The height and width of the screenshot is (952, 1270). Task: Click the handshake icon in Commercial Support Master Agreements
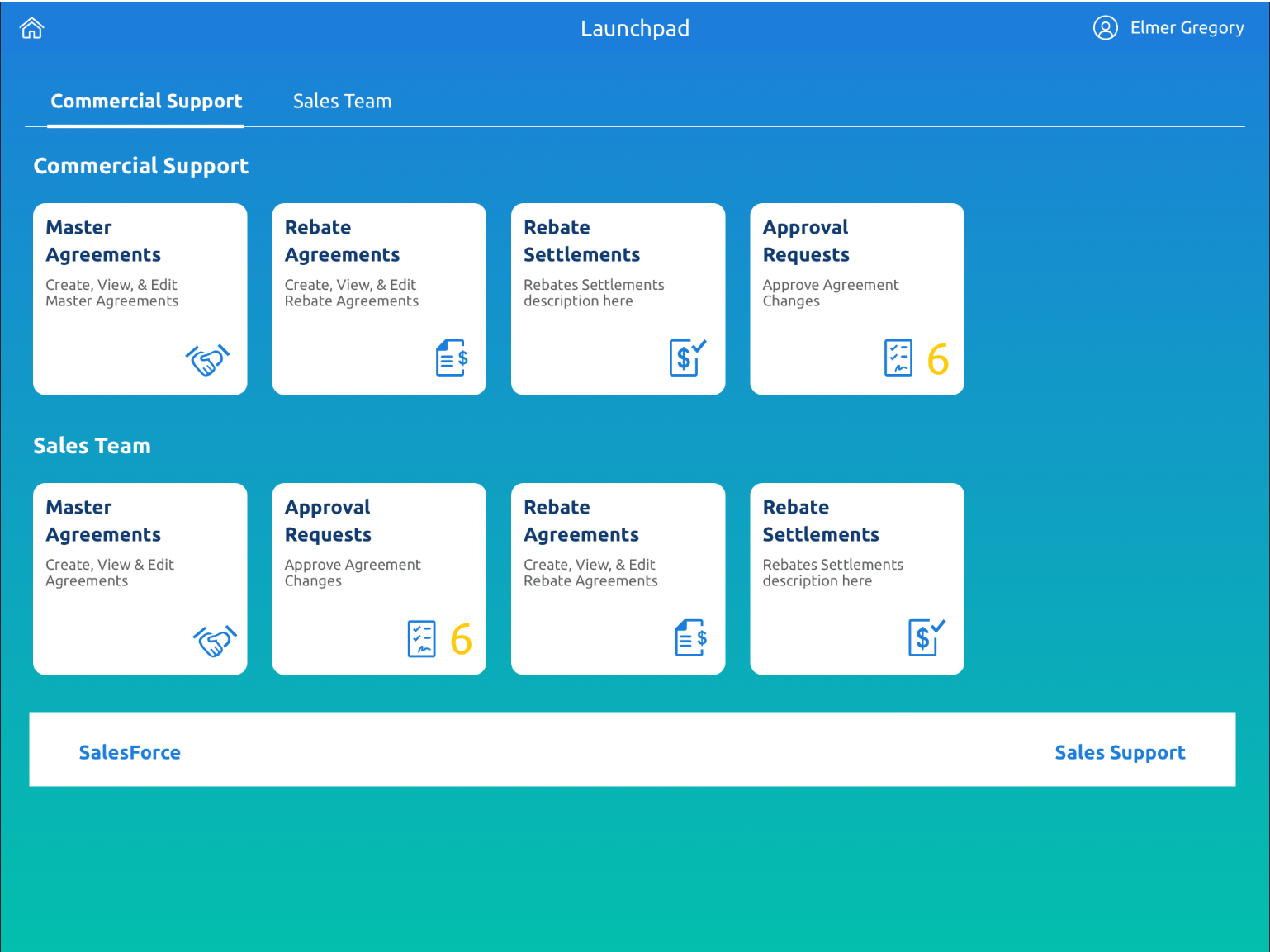point(207,360)
